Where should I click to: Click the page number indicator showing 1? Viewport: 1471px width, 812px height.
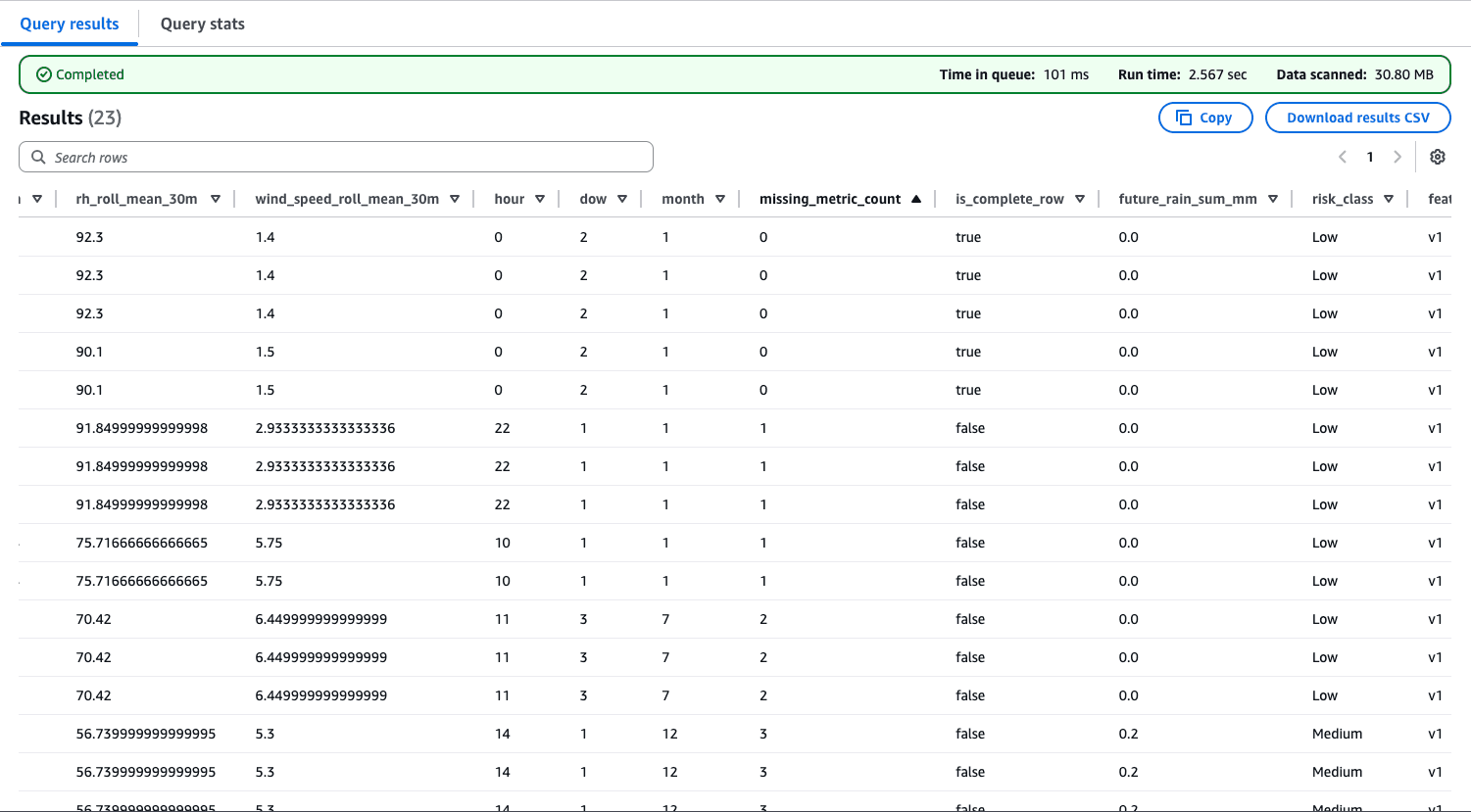point(1370,157)
